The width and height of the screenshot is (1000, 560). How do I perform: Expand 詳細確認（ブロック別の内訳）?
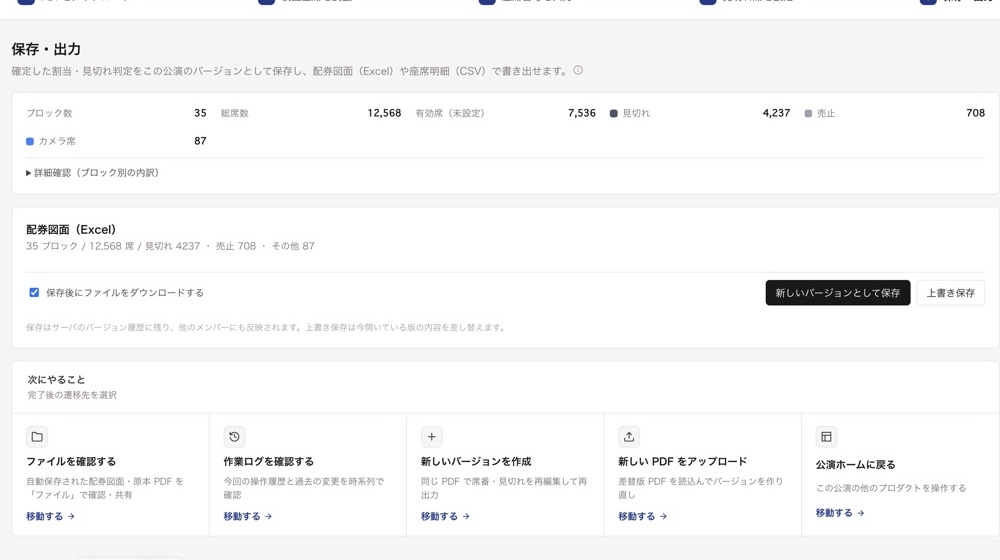click(x=92, y=173)
